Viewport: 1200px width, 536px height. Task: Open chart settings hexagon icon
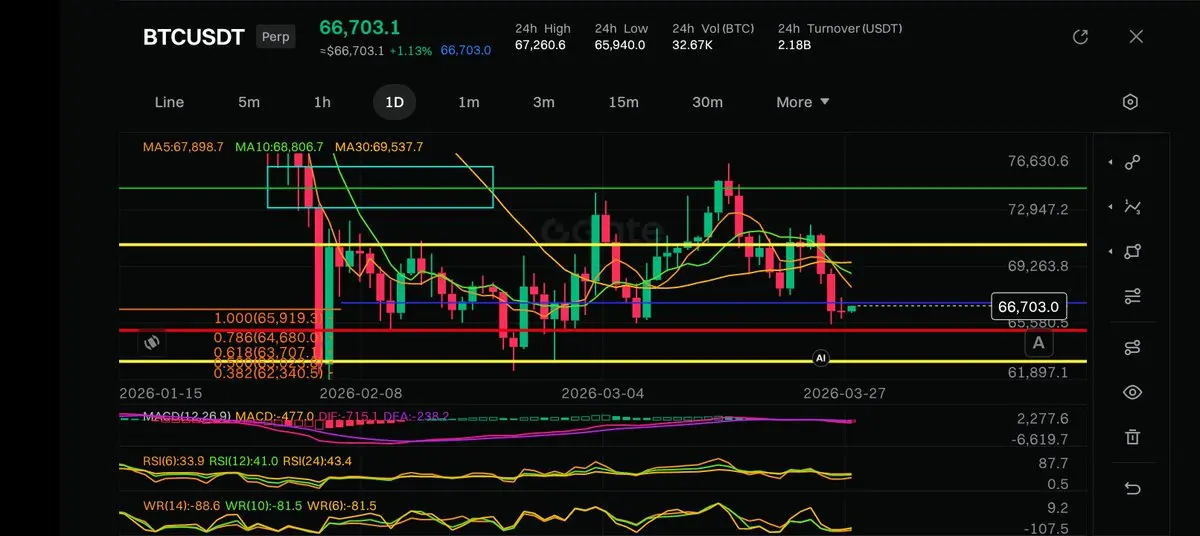[1130, 102]
